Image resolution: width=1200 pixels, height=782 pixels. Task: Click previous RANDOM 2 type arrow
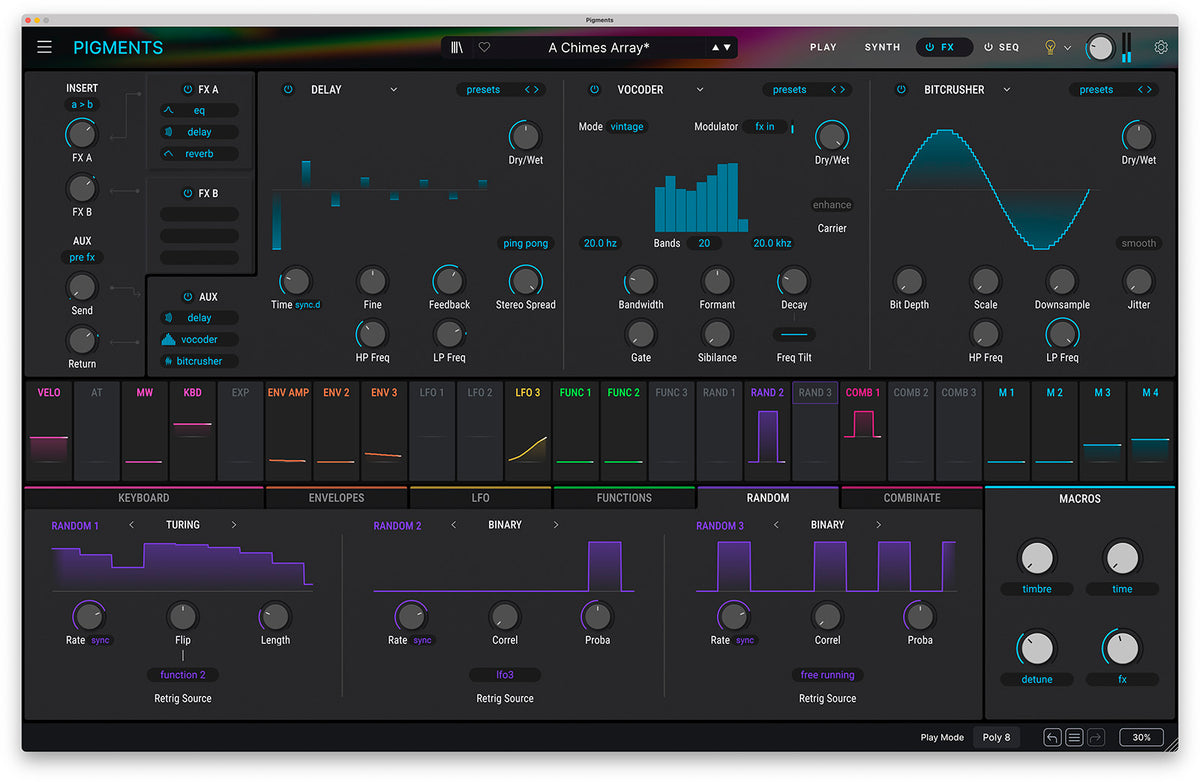454,525
